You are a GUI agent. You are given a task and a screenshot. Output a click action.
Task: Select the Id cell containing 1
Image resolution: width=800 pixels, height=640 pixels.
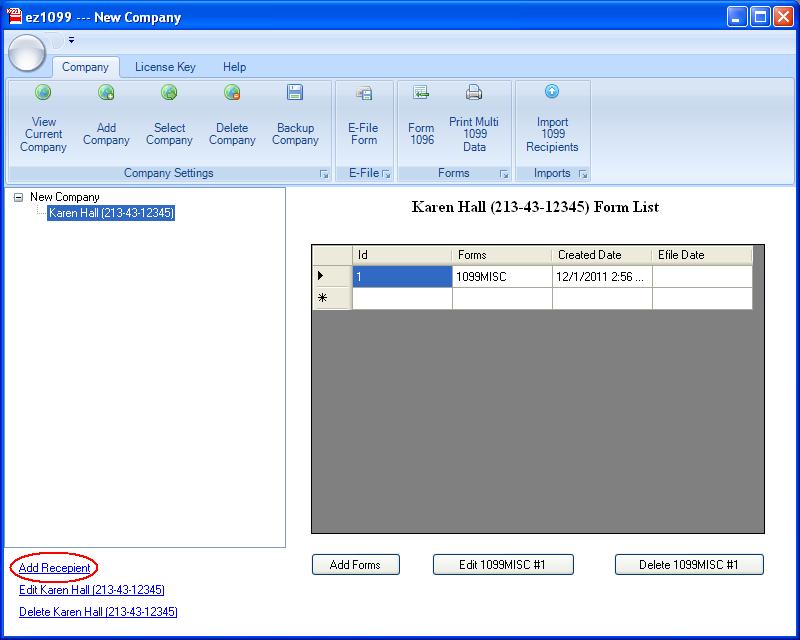pyautogui.click(x=402, y=276)
